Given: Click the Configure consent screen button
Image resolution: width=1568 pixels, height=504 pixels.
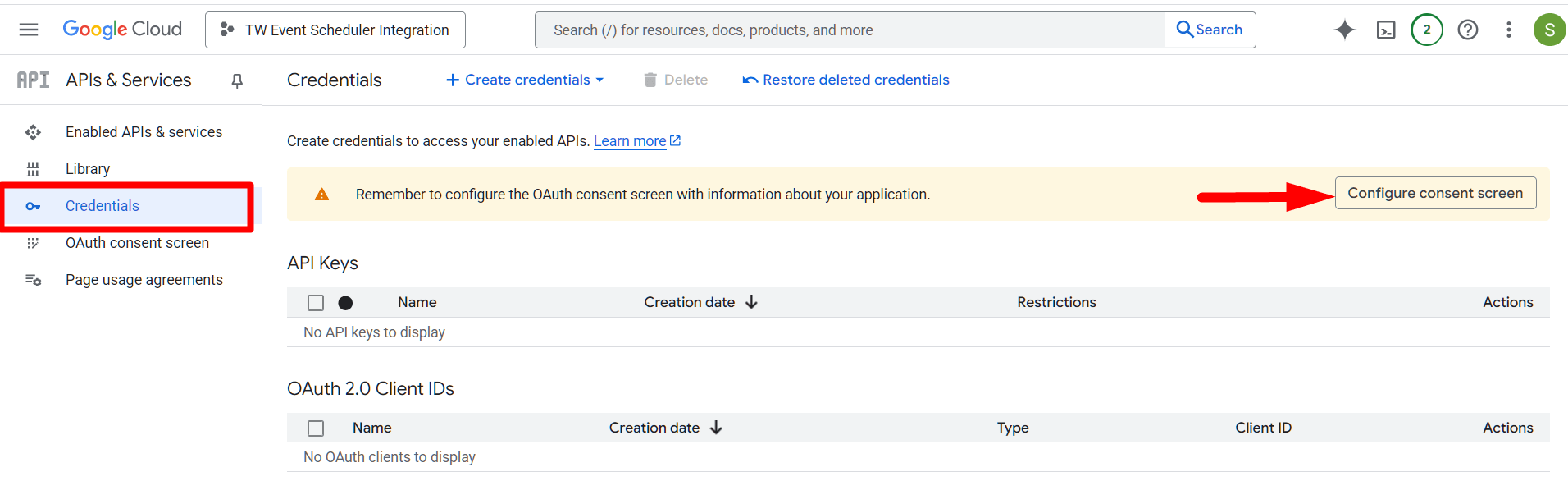Looking at the screenshot, I should point(1435,193).
